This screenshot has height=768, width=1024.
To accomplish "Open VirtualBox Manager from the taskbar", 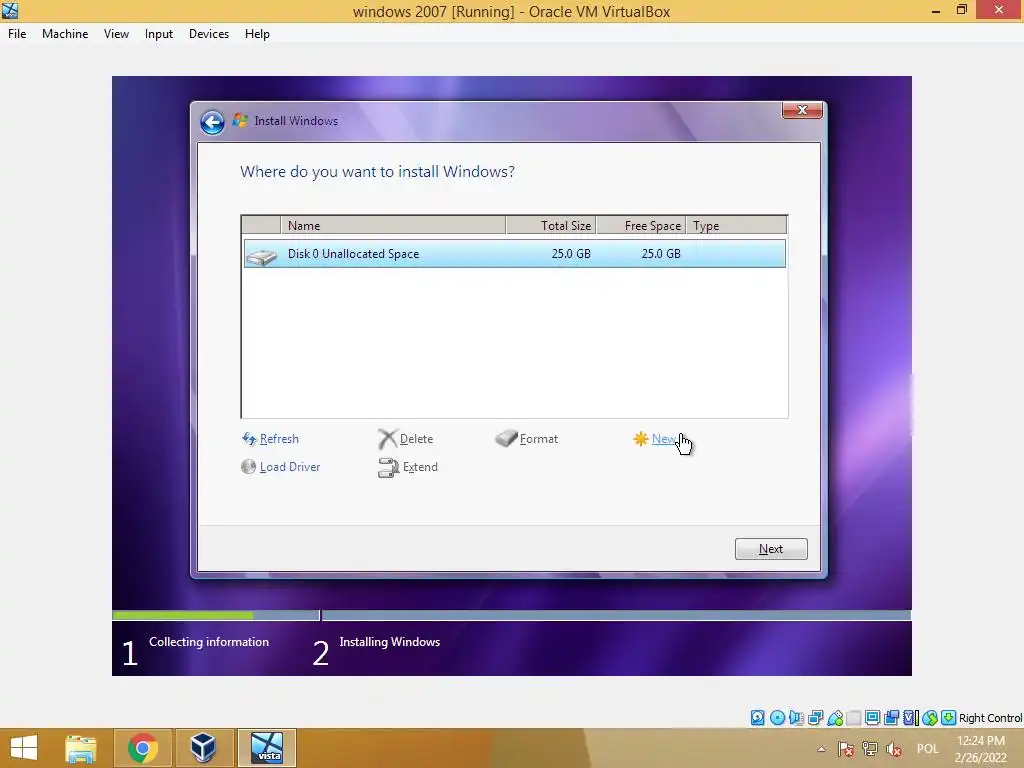I will (x=203, y=748).
